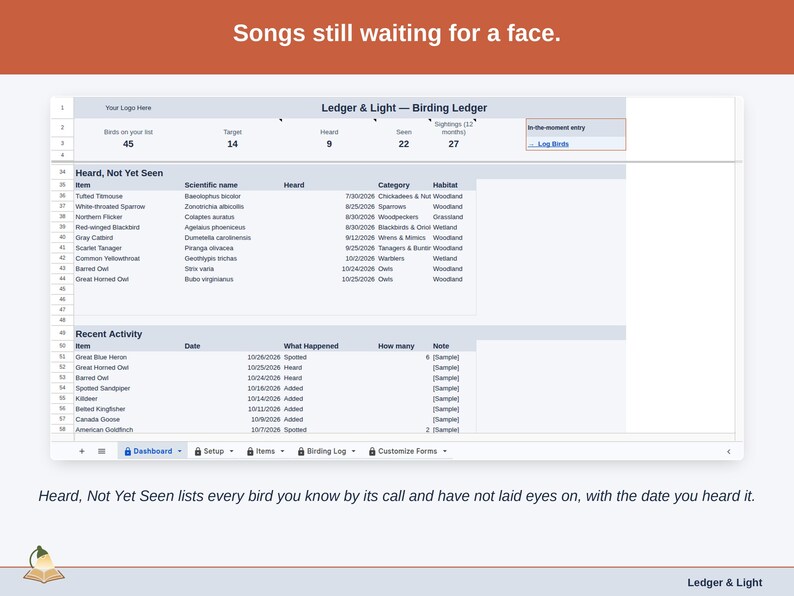Select the 'Great Blue Heron' activity cell
Screen dimensions: 794x596
click(x=129, y=357)
